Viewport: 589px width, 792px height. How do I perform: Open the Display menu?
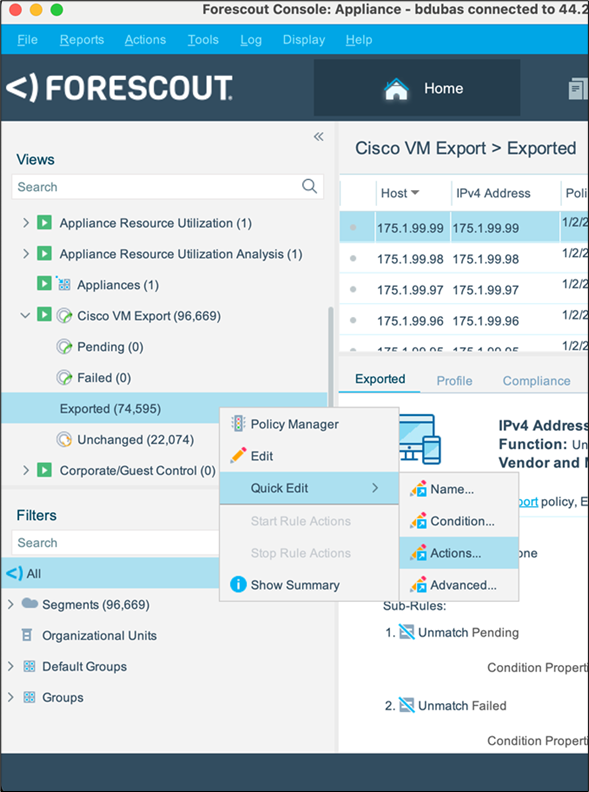304,39
